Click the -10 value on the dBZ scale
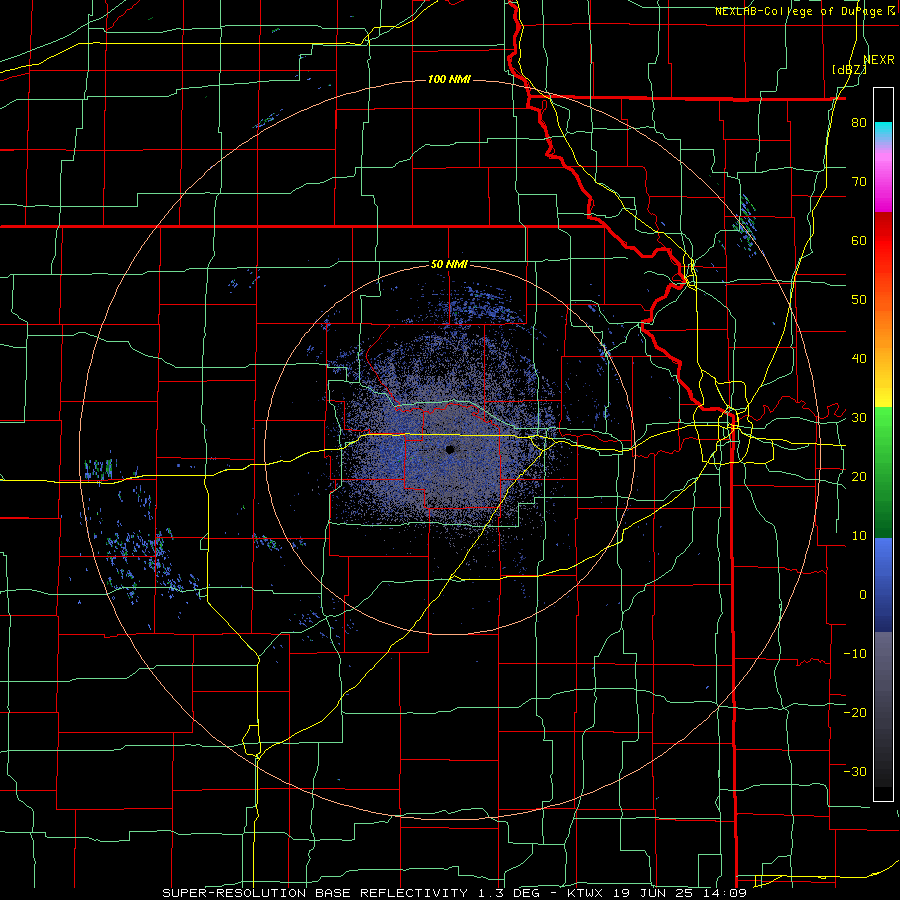Screen dimensions: 900x900 click(x=855, y=654)
